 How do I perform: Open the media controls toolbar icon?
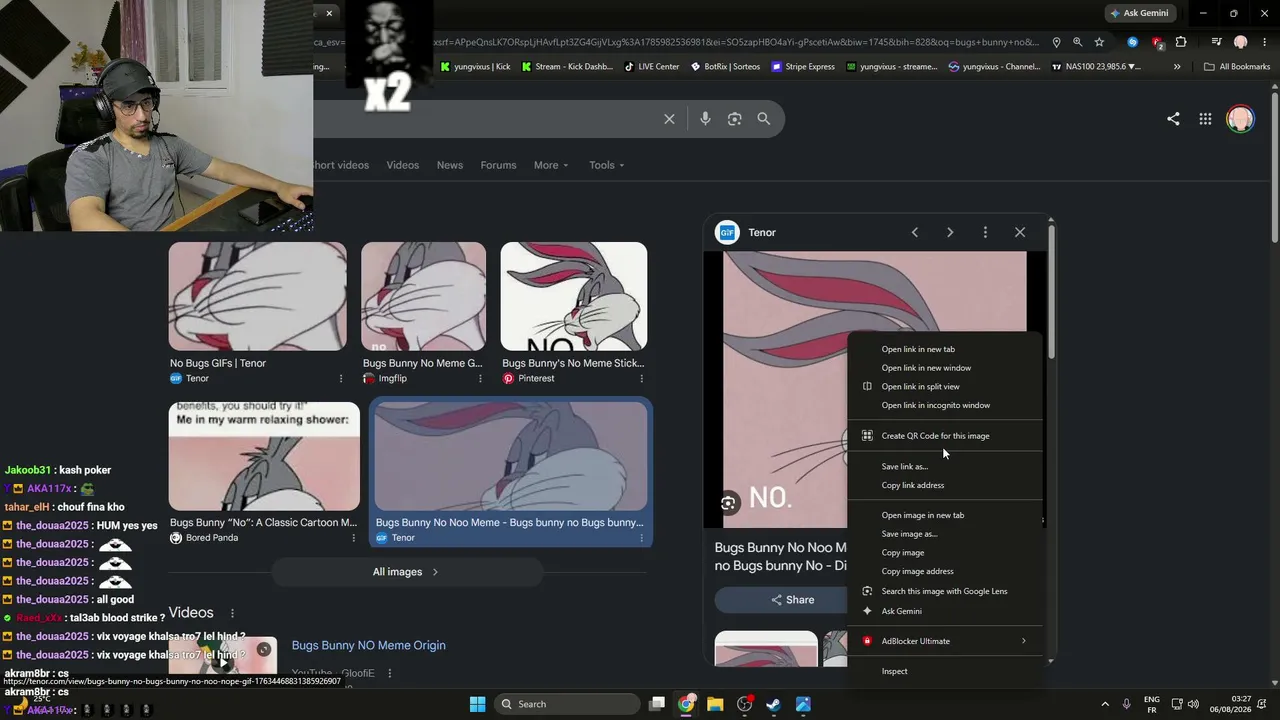(1216, 42)
